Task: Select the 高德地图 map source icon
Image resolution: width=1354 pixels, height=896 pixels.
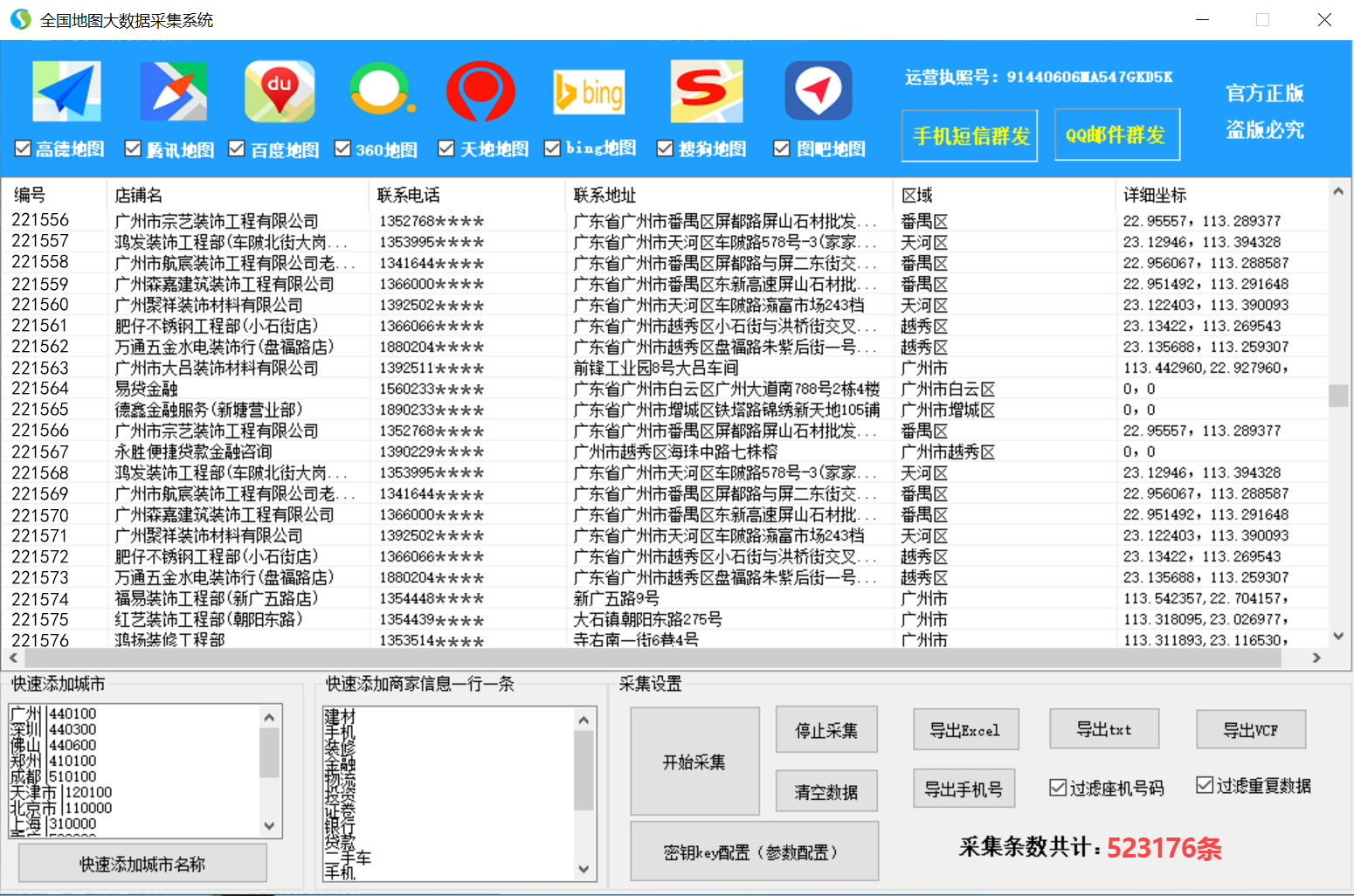Action: [x=66, y=90]
